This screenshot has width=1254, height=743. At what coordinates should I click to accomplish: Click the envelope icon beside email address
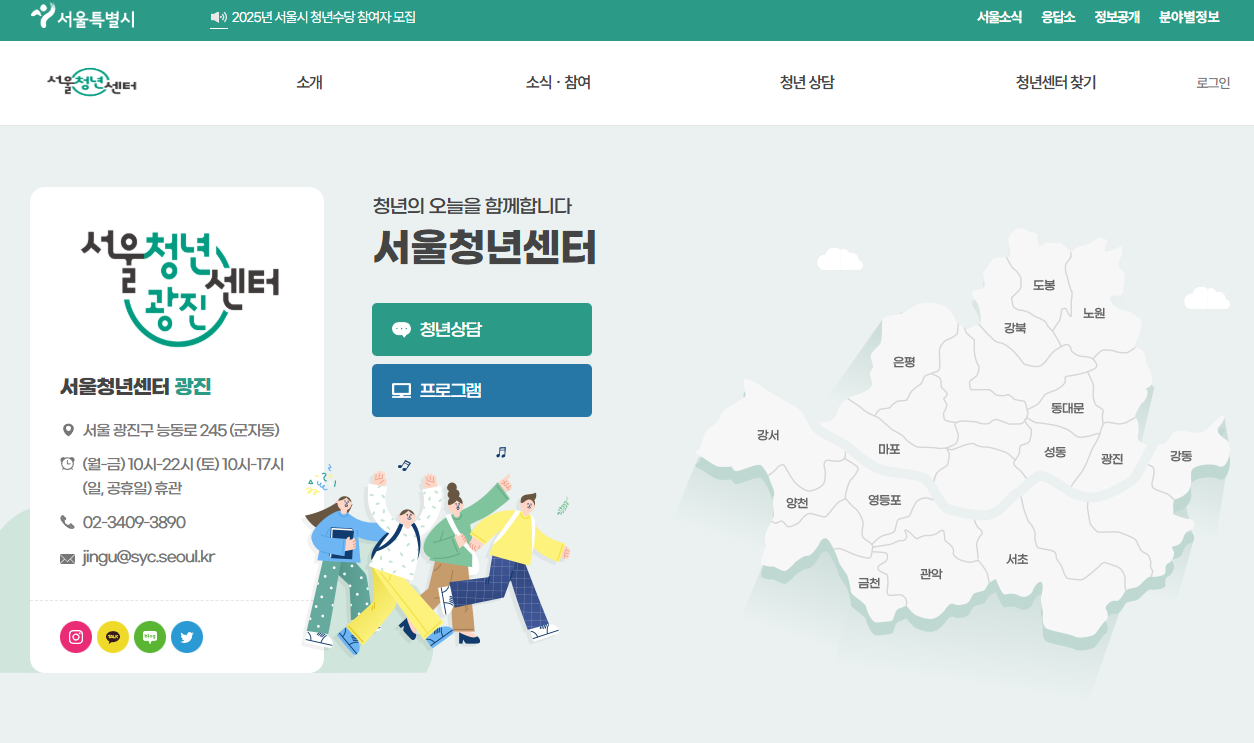68,558
